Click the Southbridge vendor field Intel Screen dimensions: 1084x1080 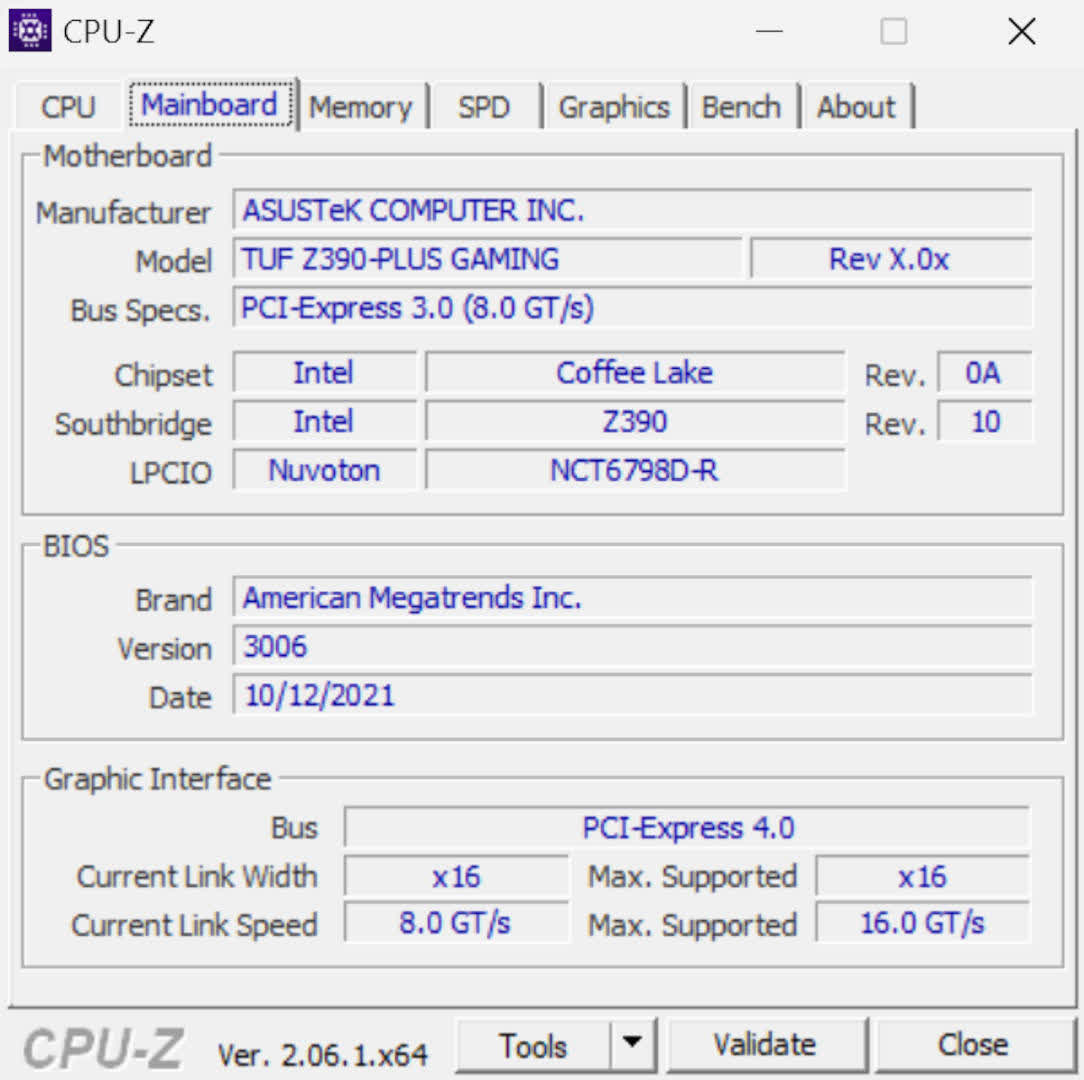324,421
